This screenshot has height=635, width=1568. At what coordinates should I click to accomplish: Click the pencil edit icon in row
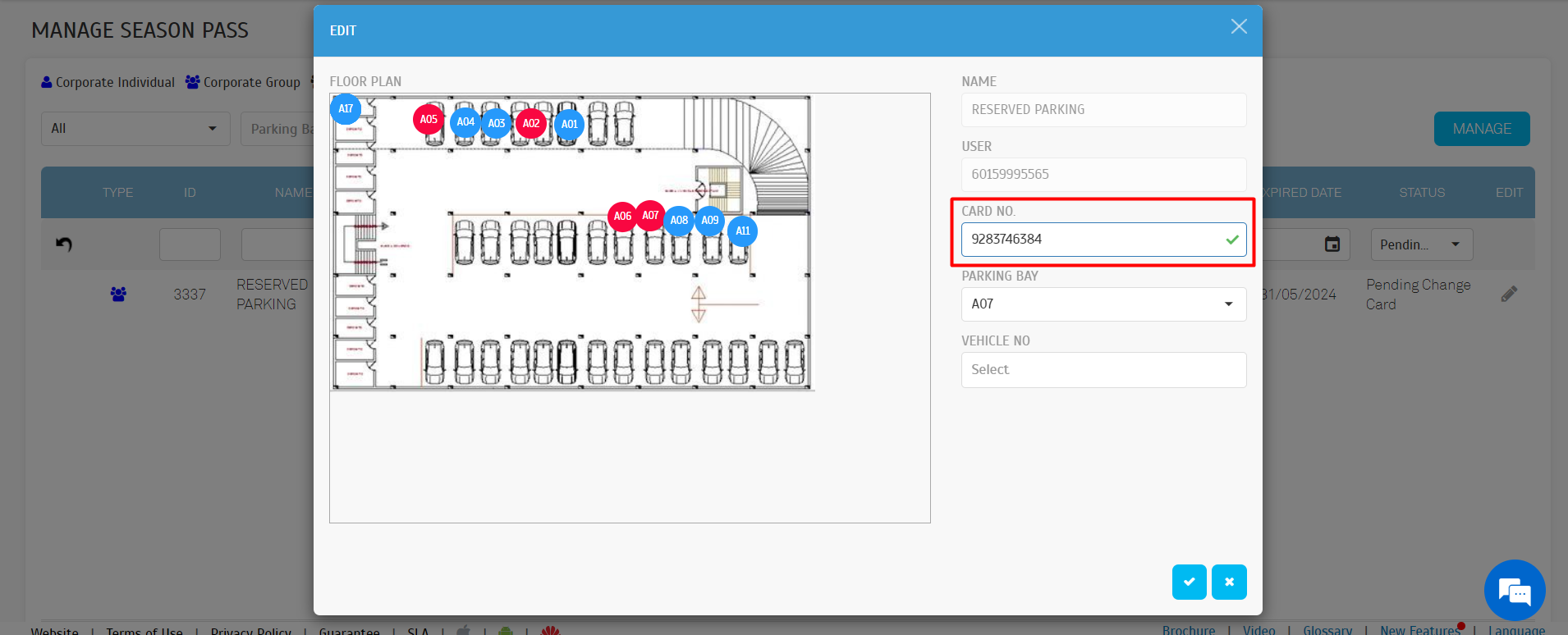click(1509, 294)
